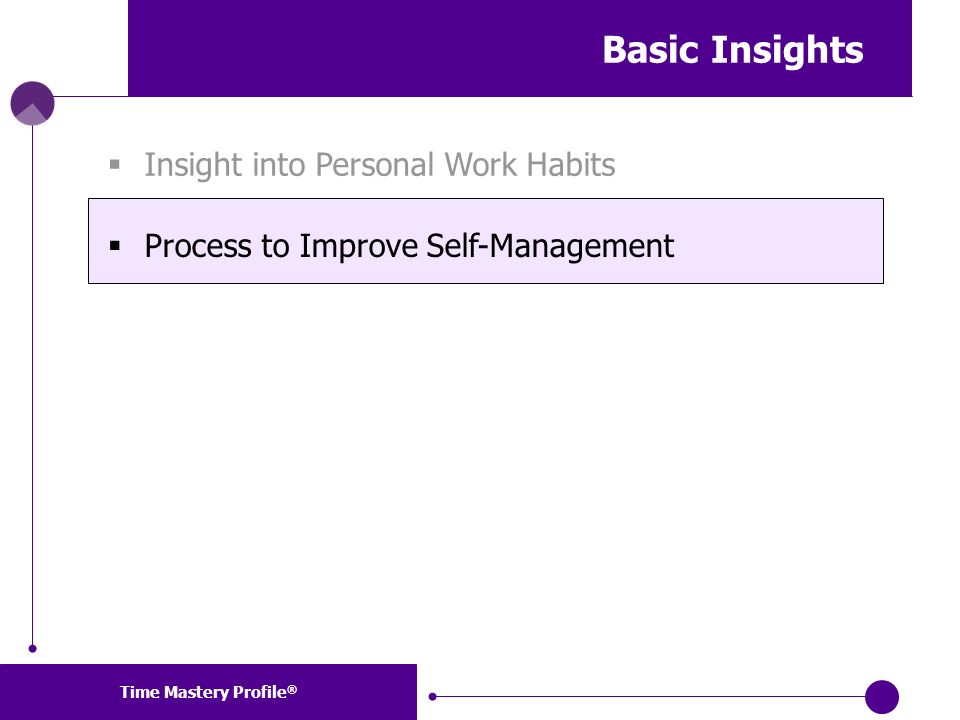The image size is (960, 720).
Task: Click the Time Mastery Profile footer label
Action: [208, 692]
